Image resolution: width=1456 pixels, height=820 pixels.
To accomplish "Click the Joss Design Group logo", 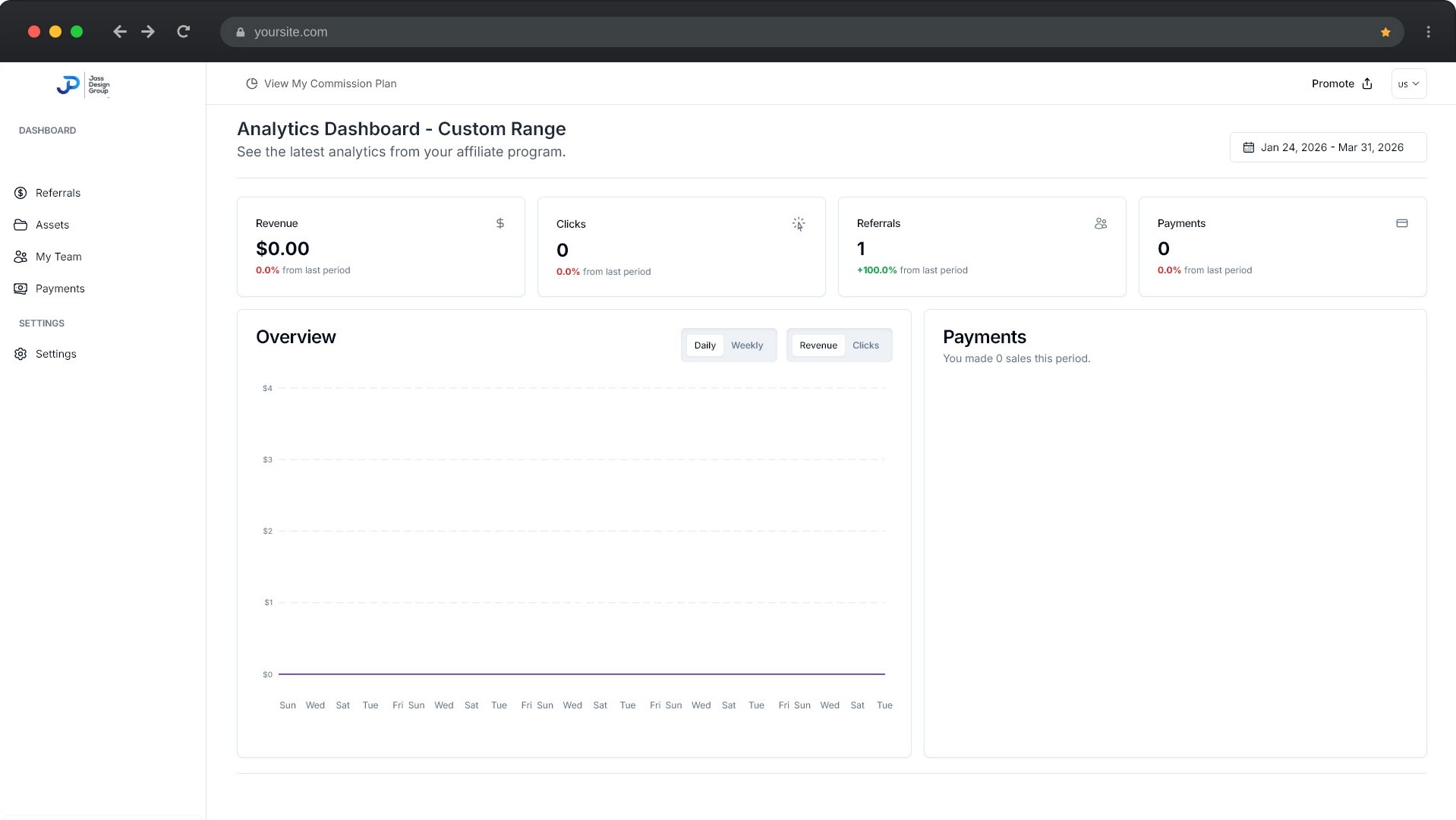I will pyautogui.click(x=84, y=85).
